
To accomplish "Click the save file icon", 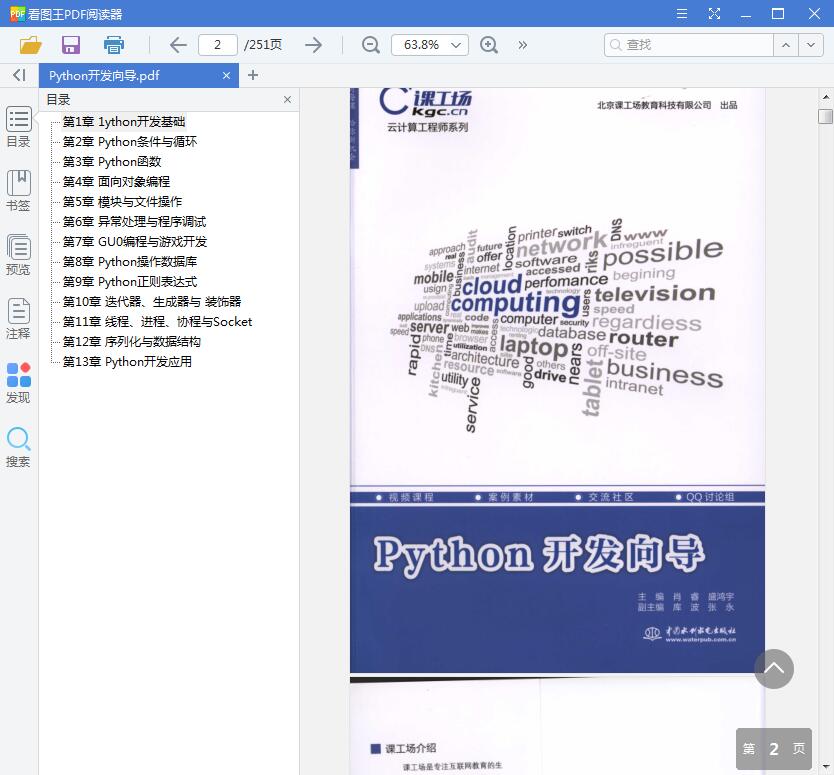I will (x=70, y=45).
